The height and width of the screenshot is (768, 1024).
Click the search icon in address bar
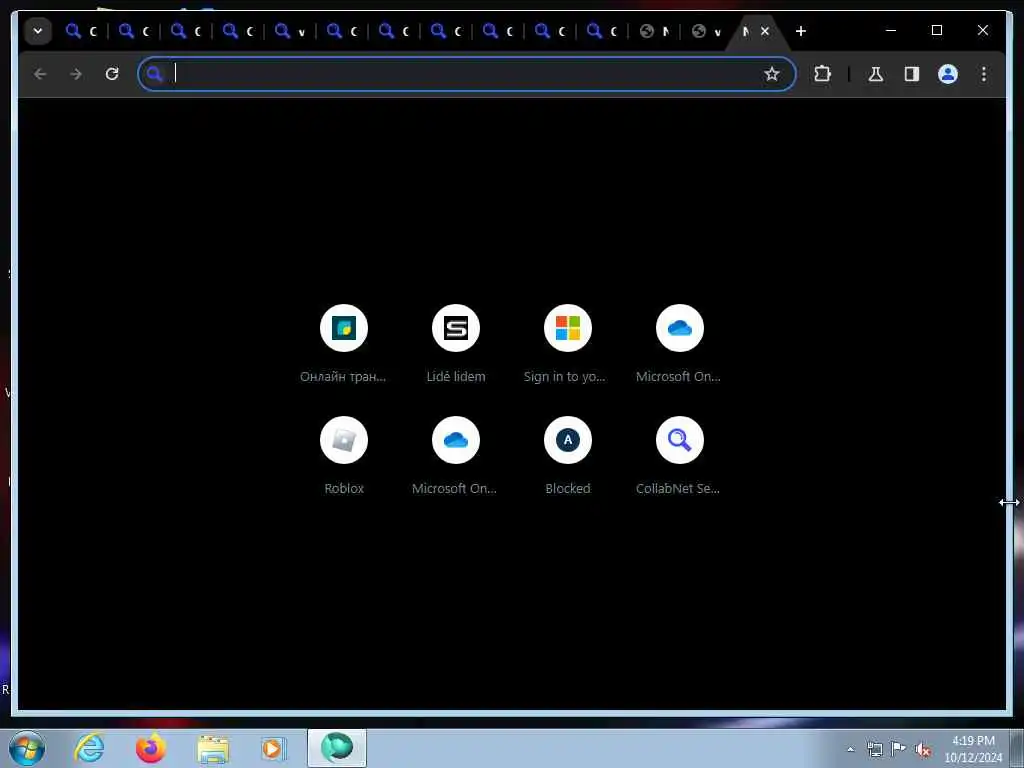(x=154, y=74)
